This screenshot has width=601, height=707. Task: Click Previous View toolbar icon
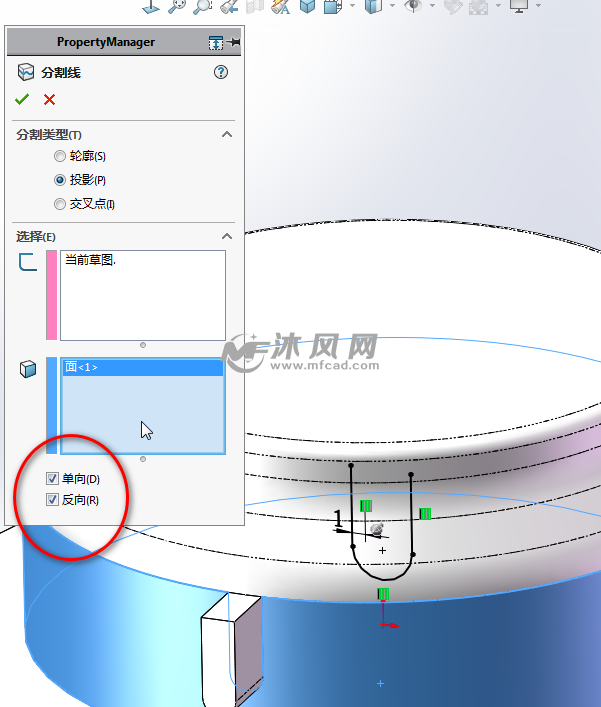click(229, 5)
